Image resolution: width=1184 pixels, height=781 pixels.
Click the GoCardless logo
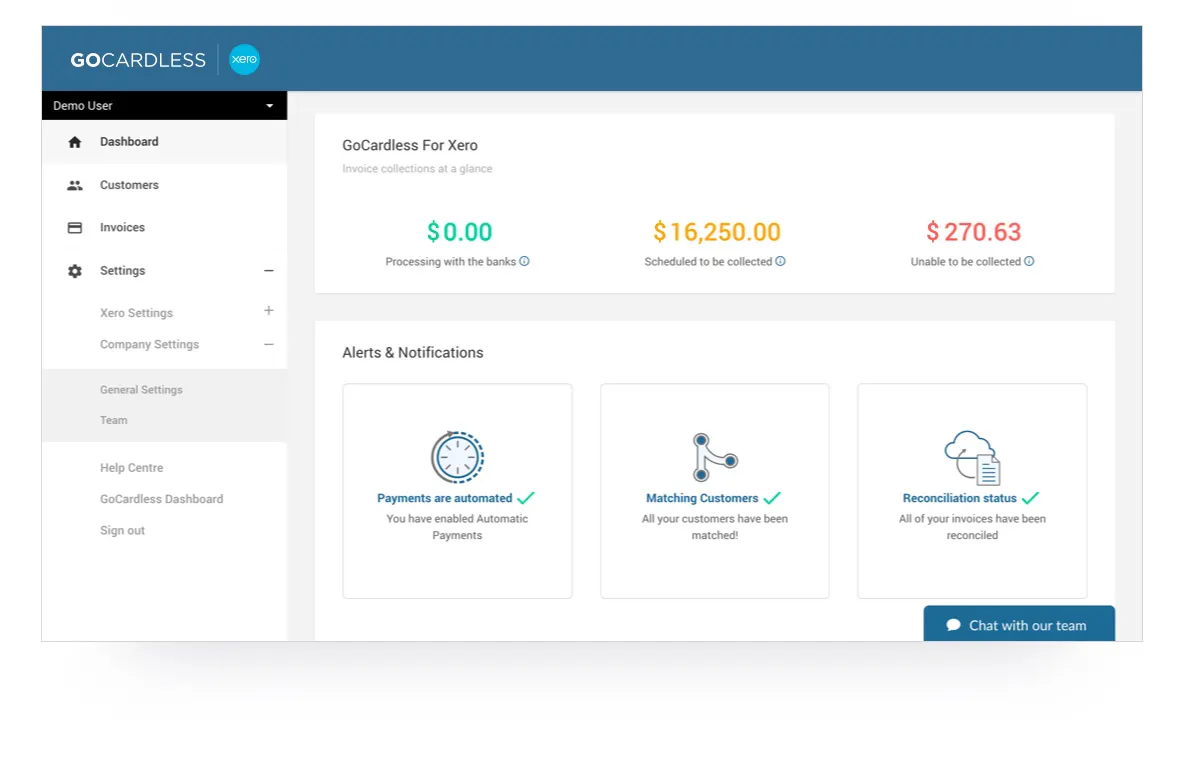coord(137,60)
